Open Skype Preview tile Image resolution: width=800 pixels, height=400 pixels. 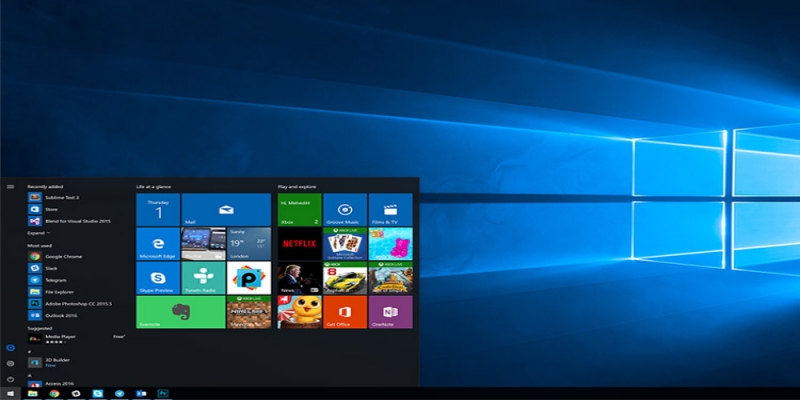point(157,278)
